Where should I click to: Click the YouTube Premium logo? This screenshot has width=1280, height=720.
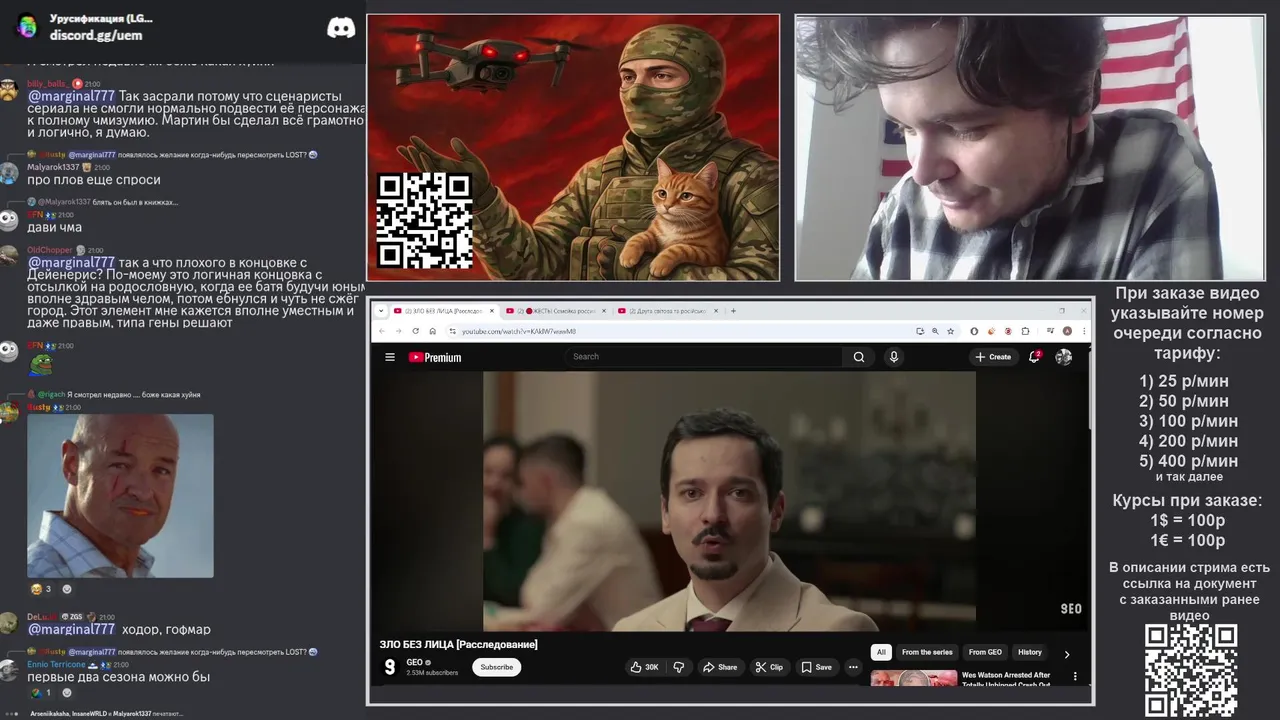click(x=435, y=357)
